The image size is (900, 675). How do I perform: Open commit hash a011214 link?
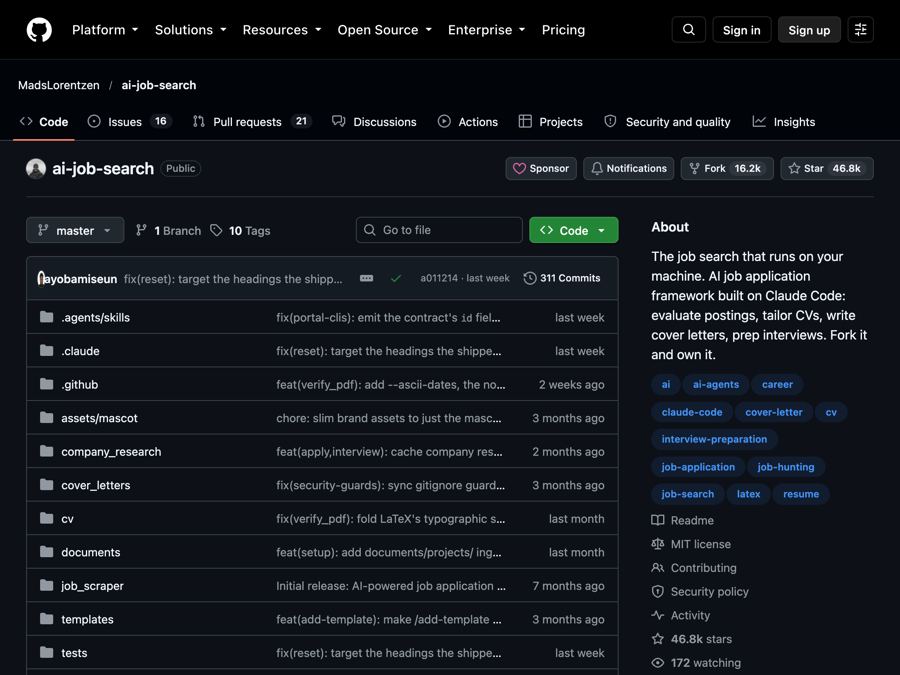(x=439, y=278)
